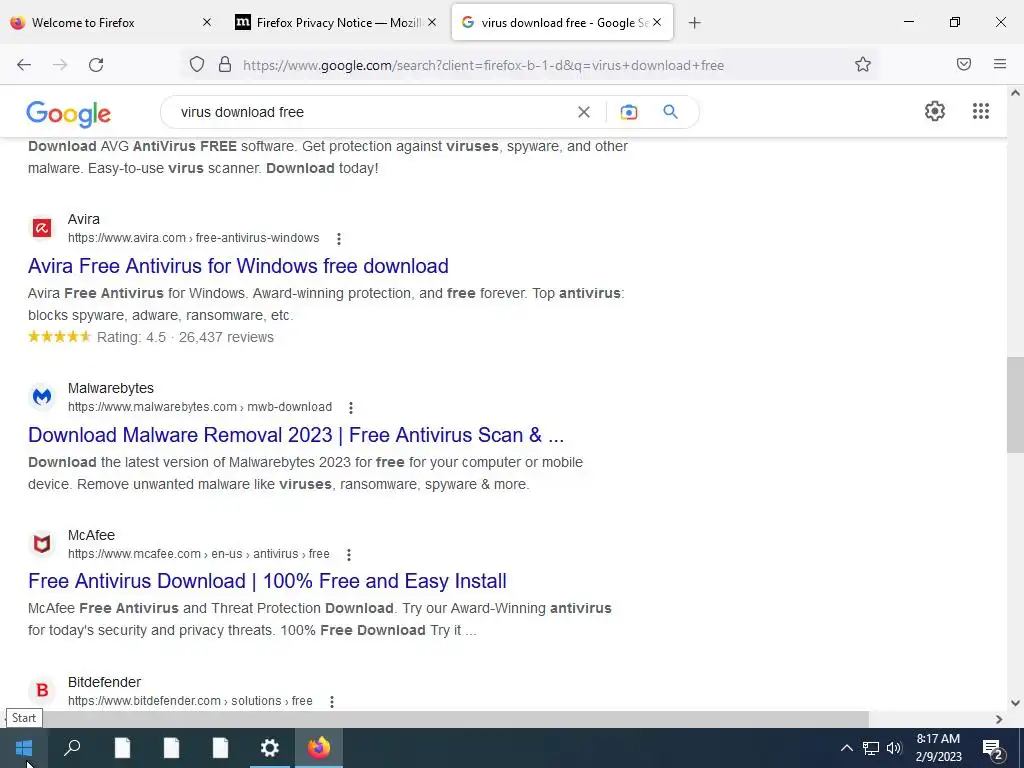Click the scroll up arrow at page top

1015,93
